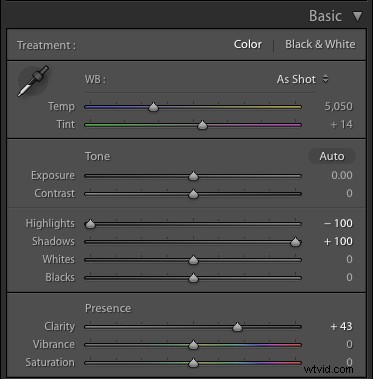Select Color treatment
The height and width of the screenshot is (379, 373).
tap(248, 44)
